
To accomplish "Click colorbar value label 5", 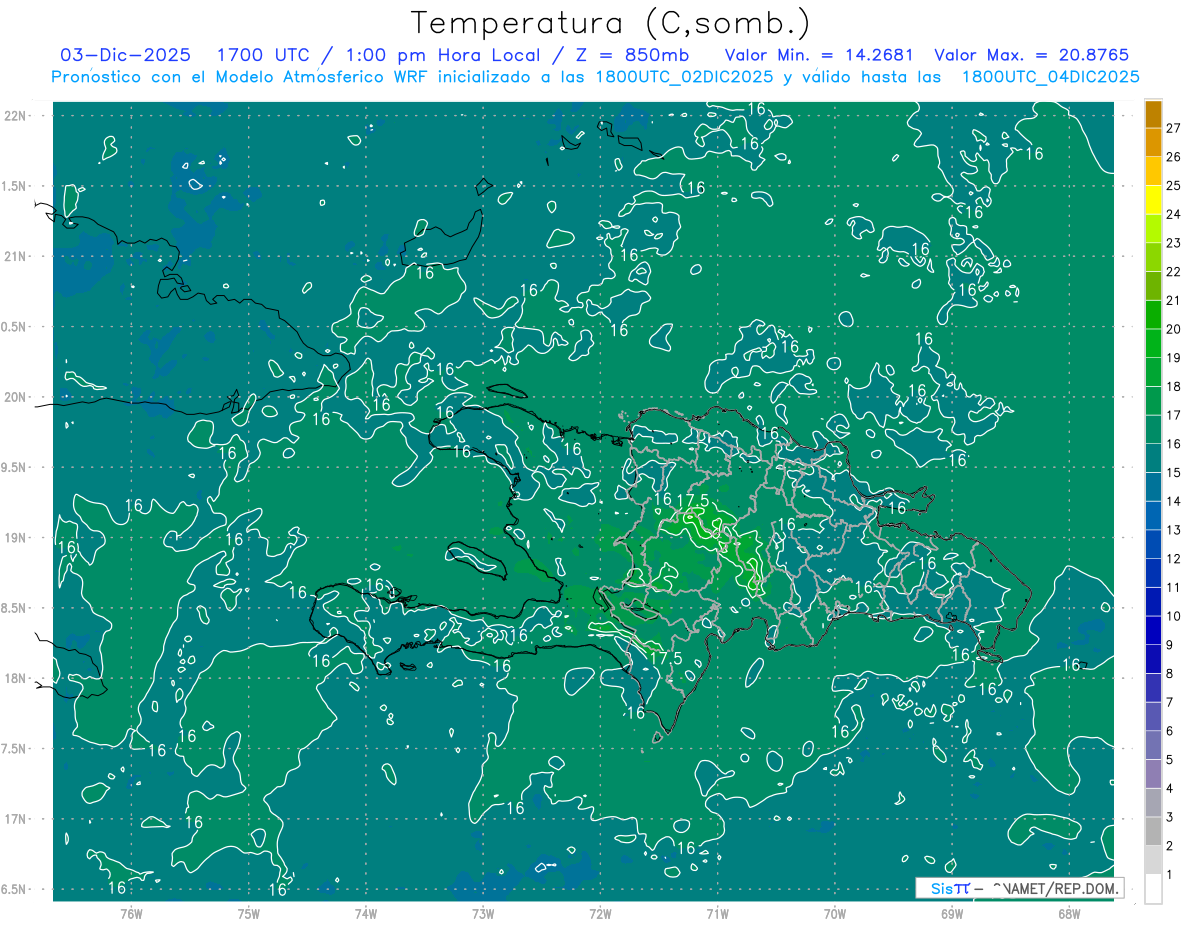I will [x=1170, y=760].
